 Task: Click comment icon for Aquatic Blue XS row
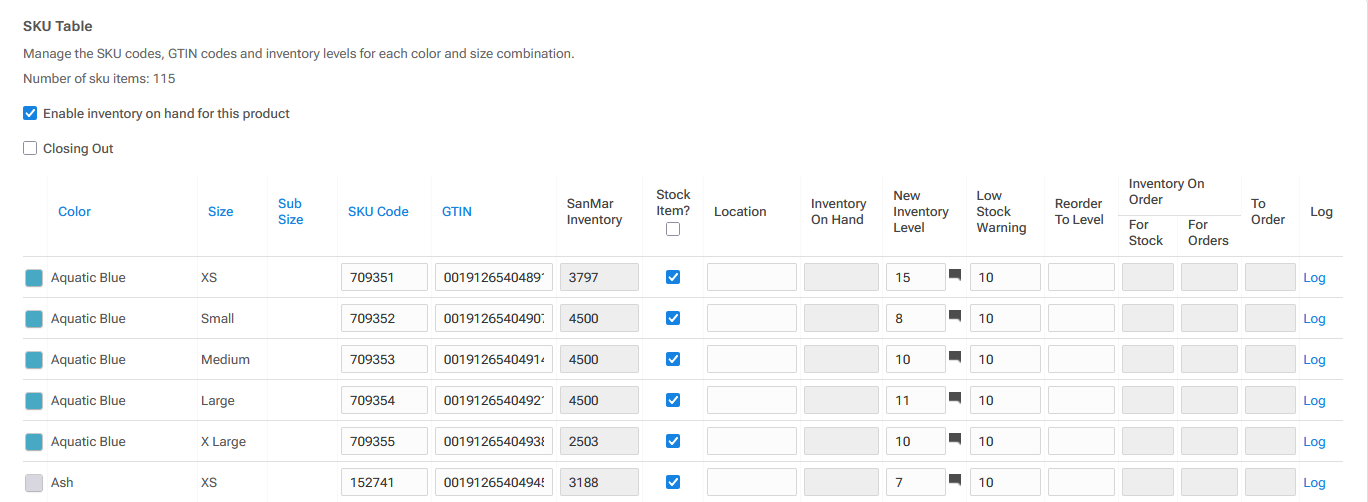pyautogui.click(x=955, y=275)
